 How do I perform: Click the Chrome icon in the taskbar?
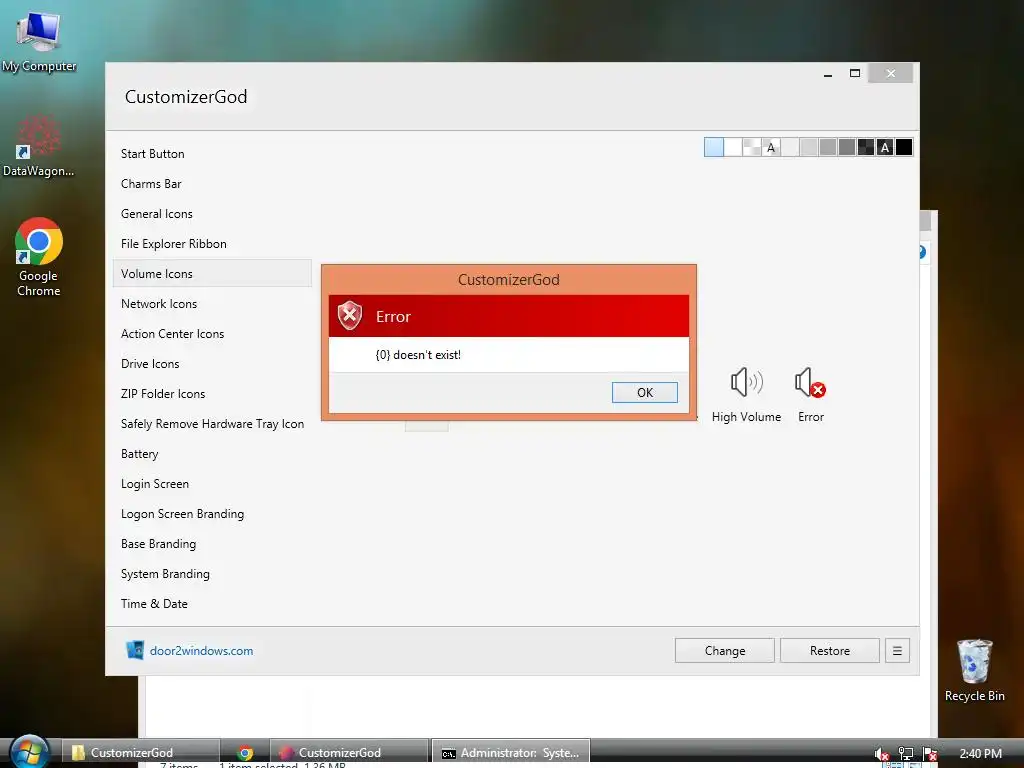pyautogui.click(x=246, y=753)
